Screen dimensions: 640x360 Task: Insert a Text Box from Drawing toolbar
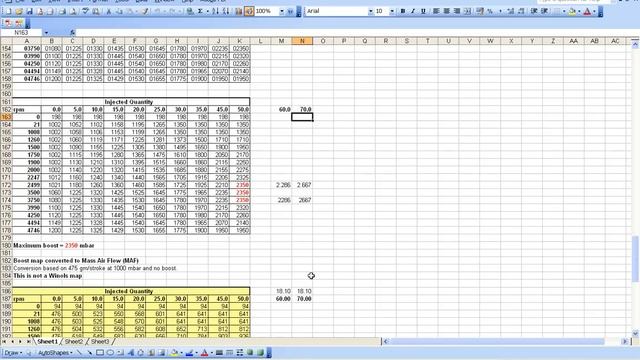[x=121, y=353]
